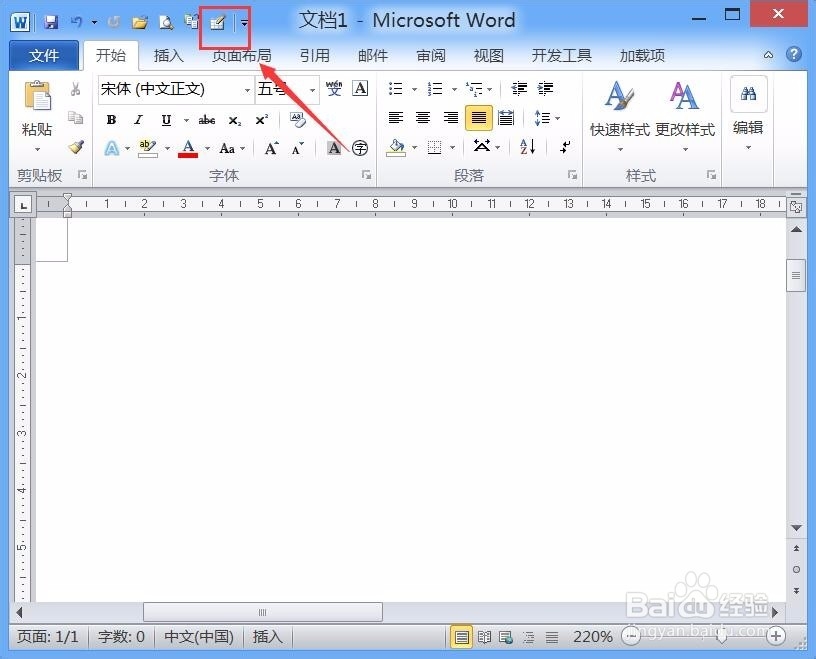
Task: Toggle distributed alignment
Action: pos(506,118)
